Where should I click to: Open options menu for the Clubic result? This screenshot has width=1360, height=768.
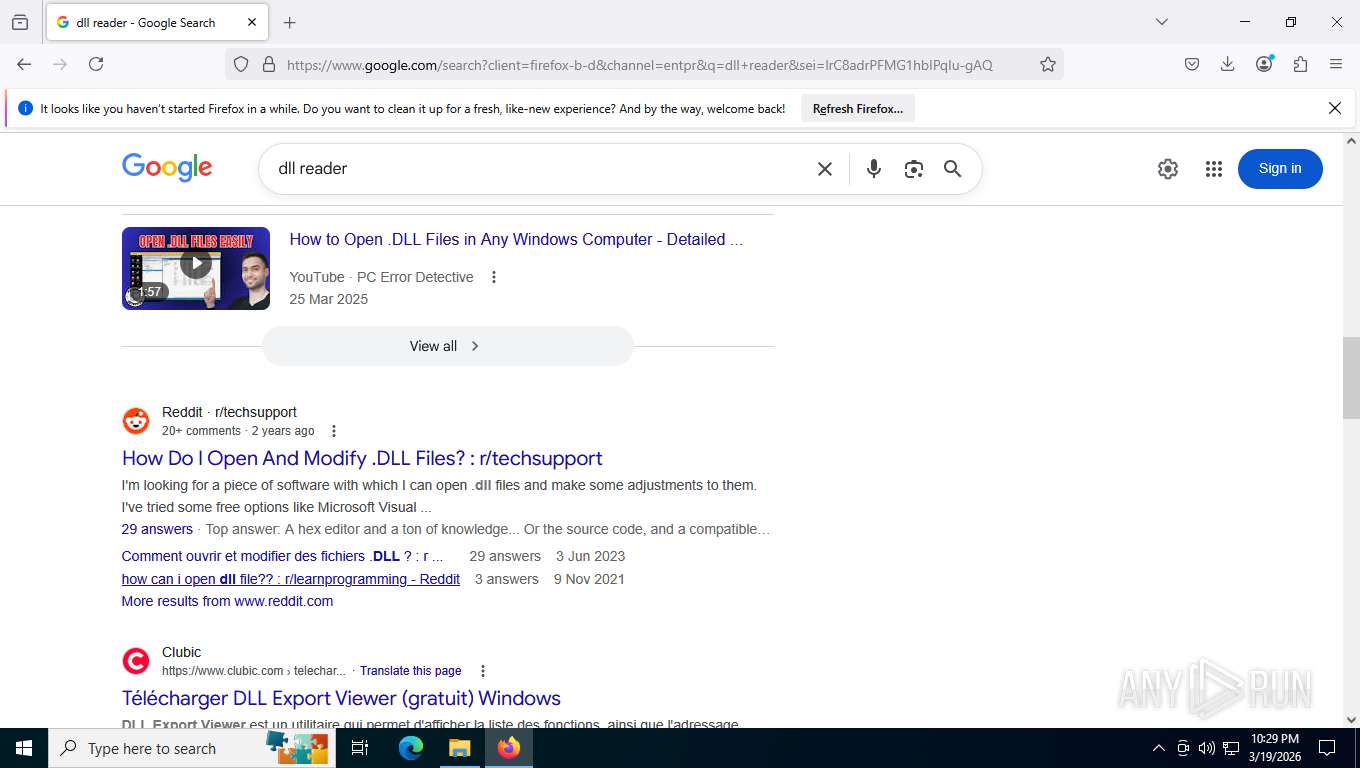pyautogui.click(x=483, y=671)
